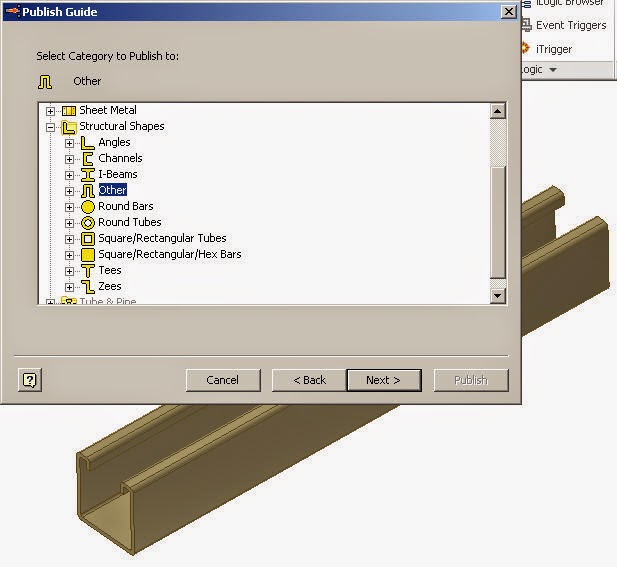Click the Tees T-shape icon

[88, 271]
